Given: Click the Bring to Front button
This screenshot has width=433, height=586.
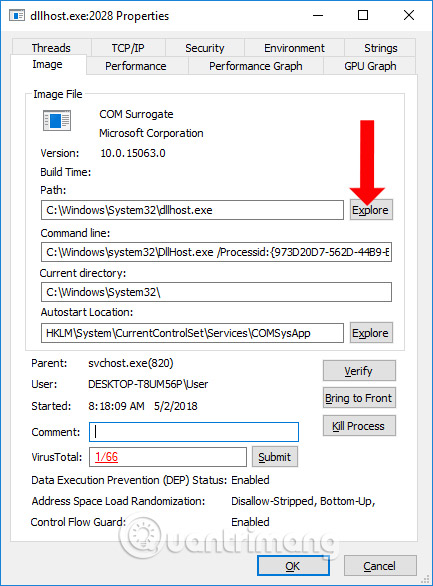Looking at the screenshot, I should [359, 398].
